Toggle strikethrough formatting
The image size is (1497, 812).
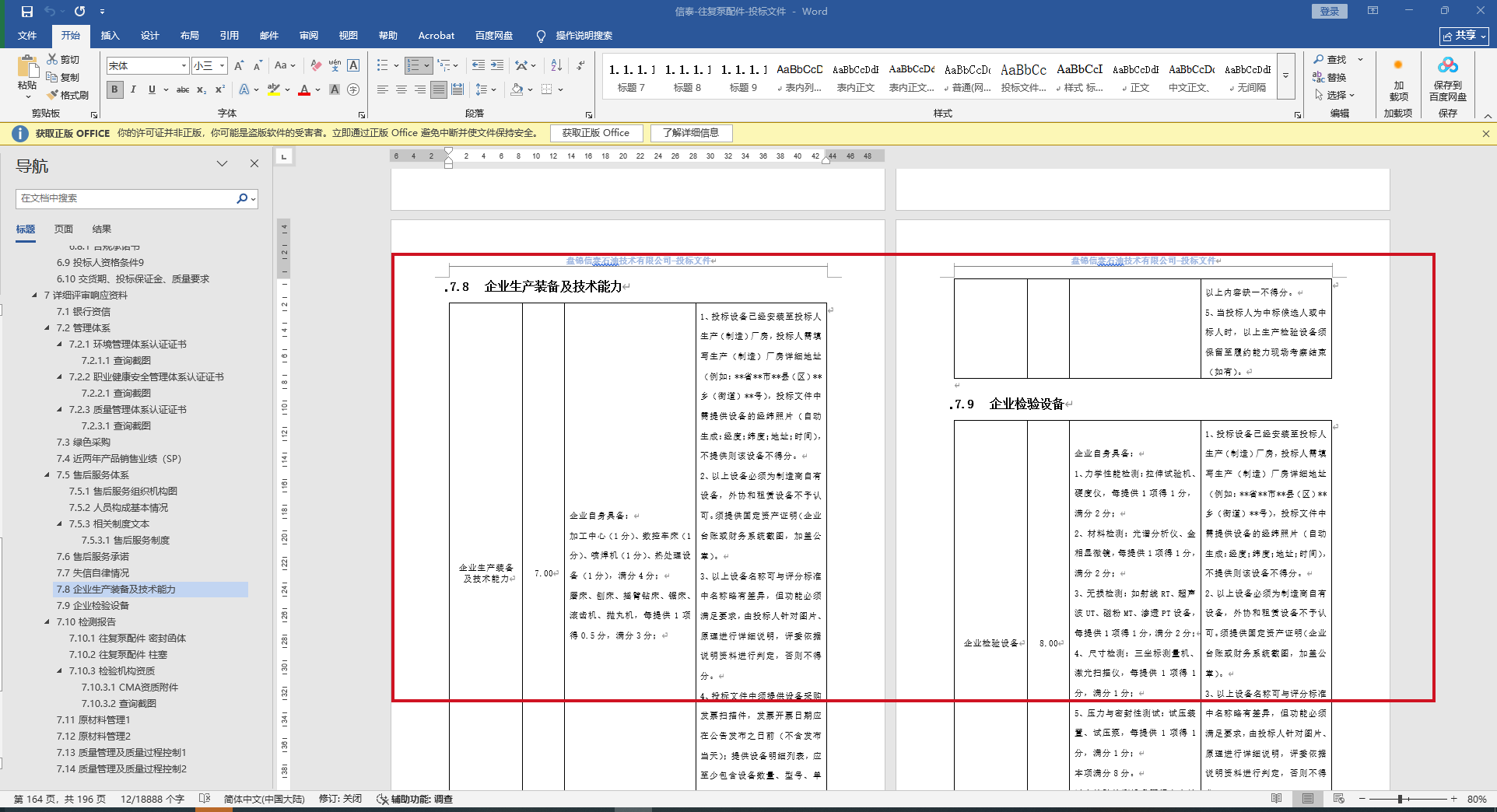183,89
